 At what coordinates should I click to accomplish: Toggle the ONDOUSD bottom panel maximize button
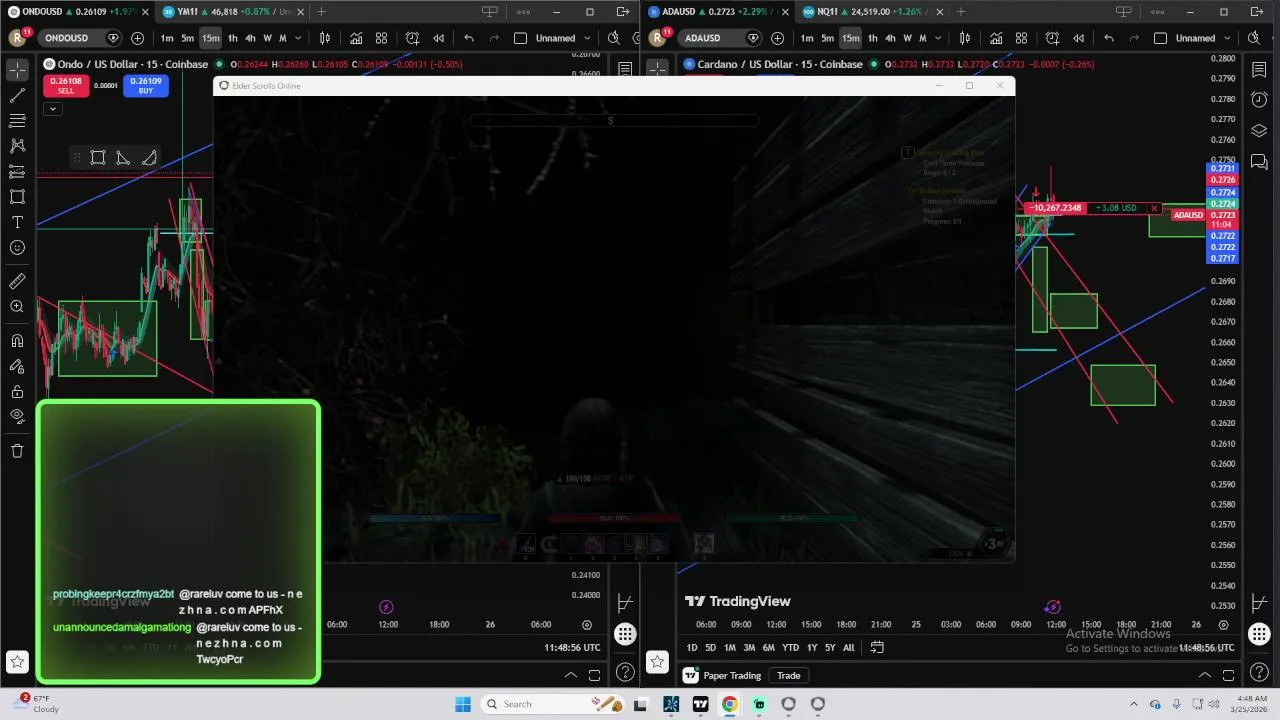[594, 676]
